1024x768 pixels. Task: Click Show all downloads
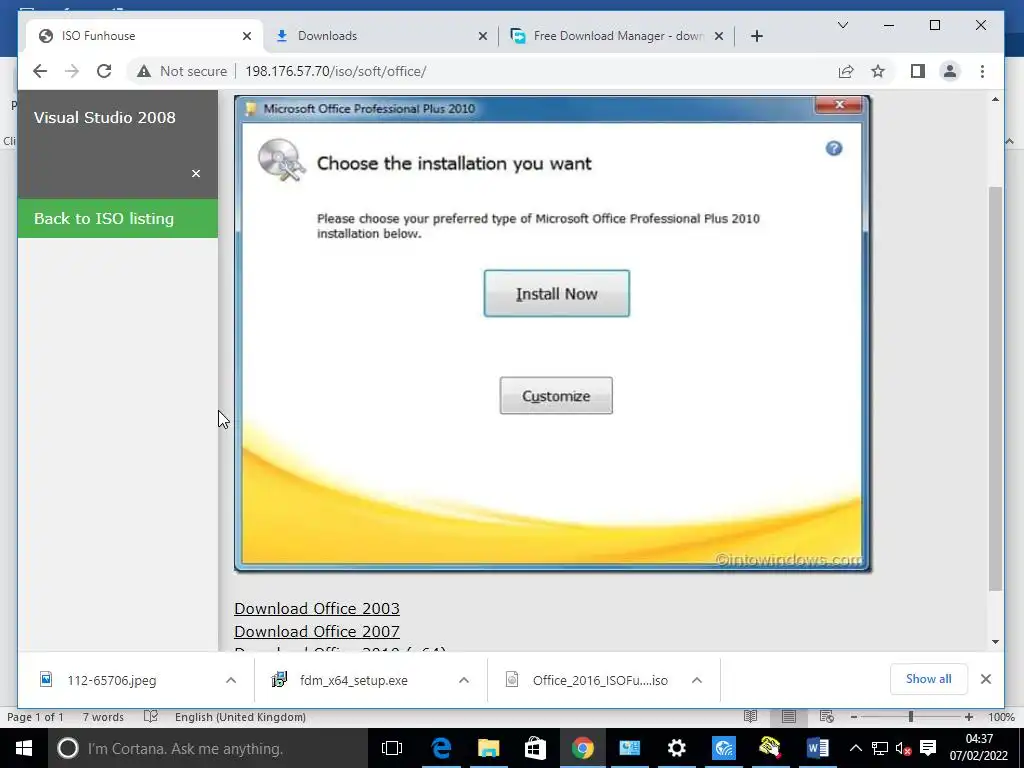(x=928, y=679)
